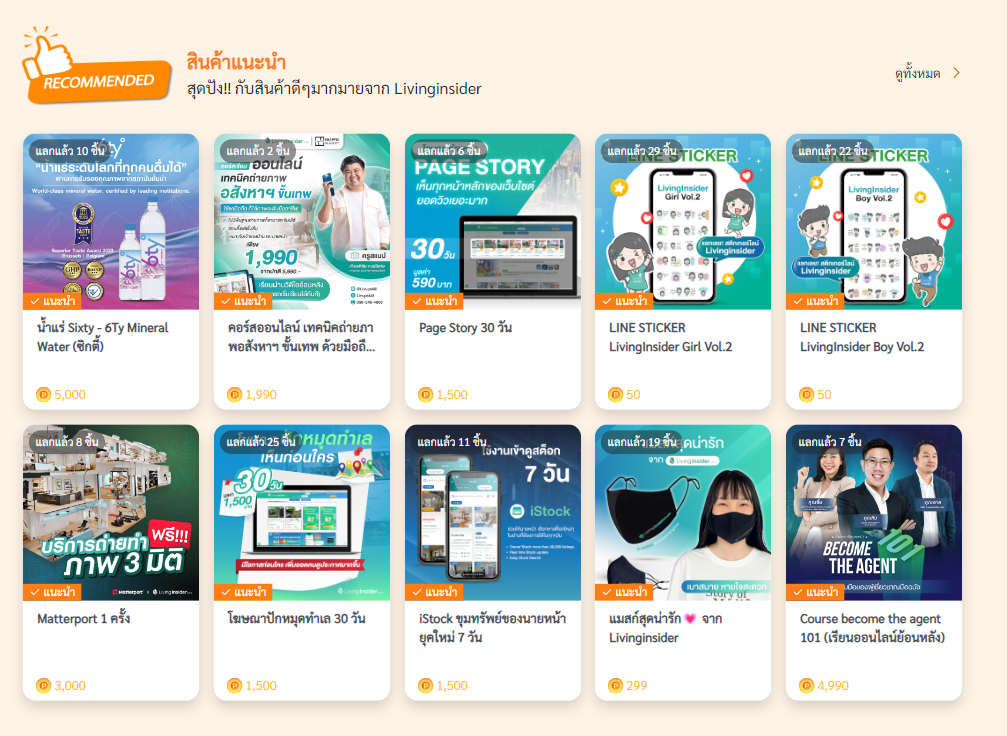Open 6Ty Mineral Water product image
1007x736 pixels.
[111, 222]
